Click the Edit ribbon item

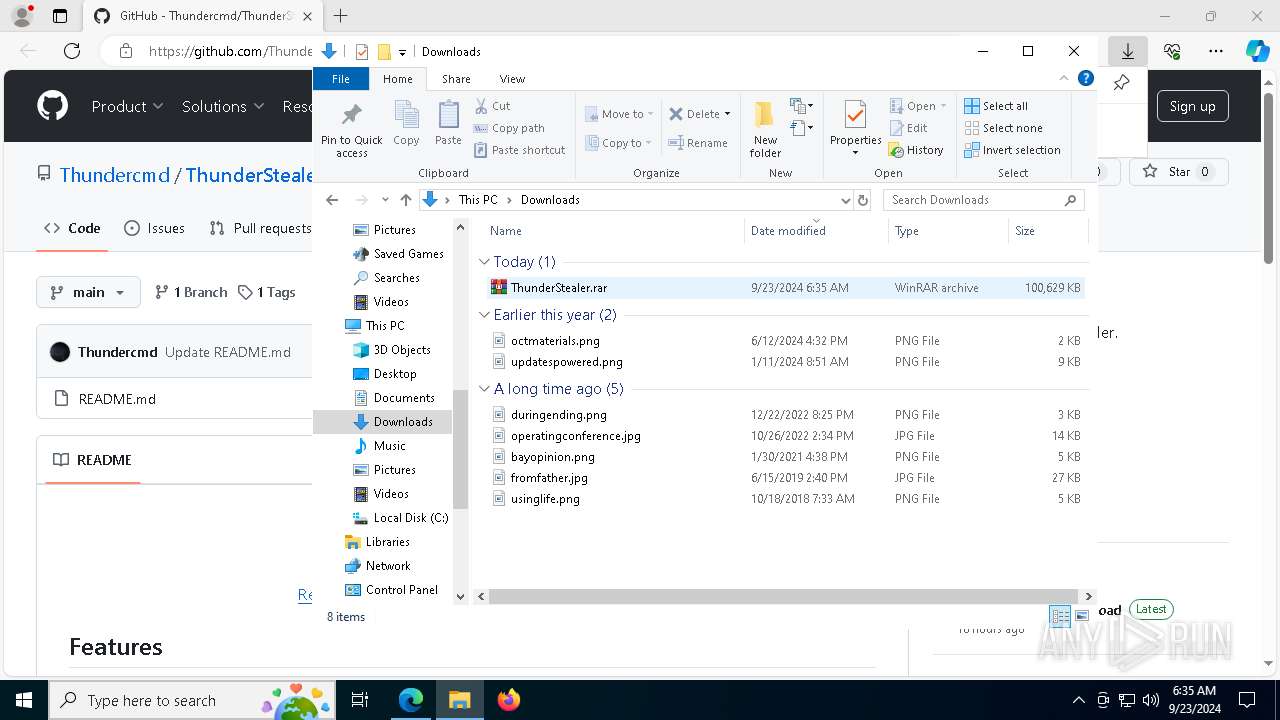pos(908,128)
